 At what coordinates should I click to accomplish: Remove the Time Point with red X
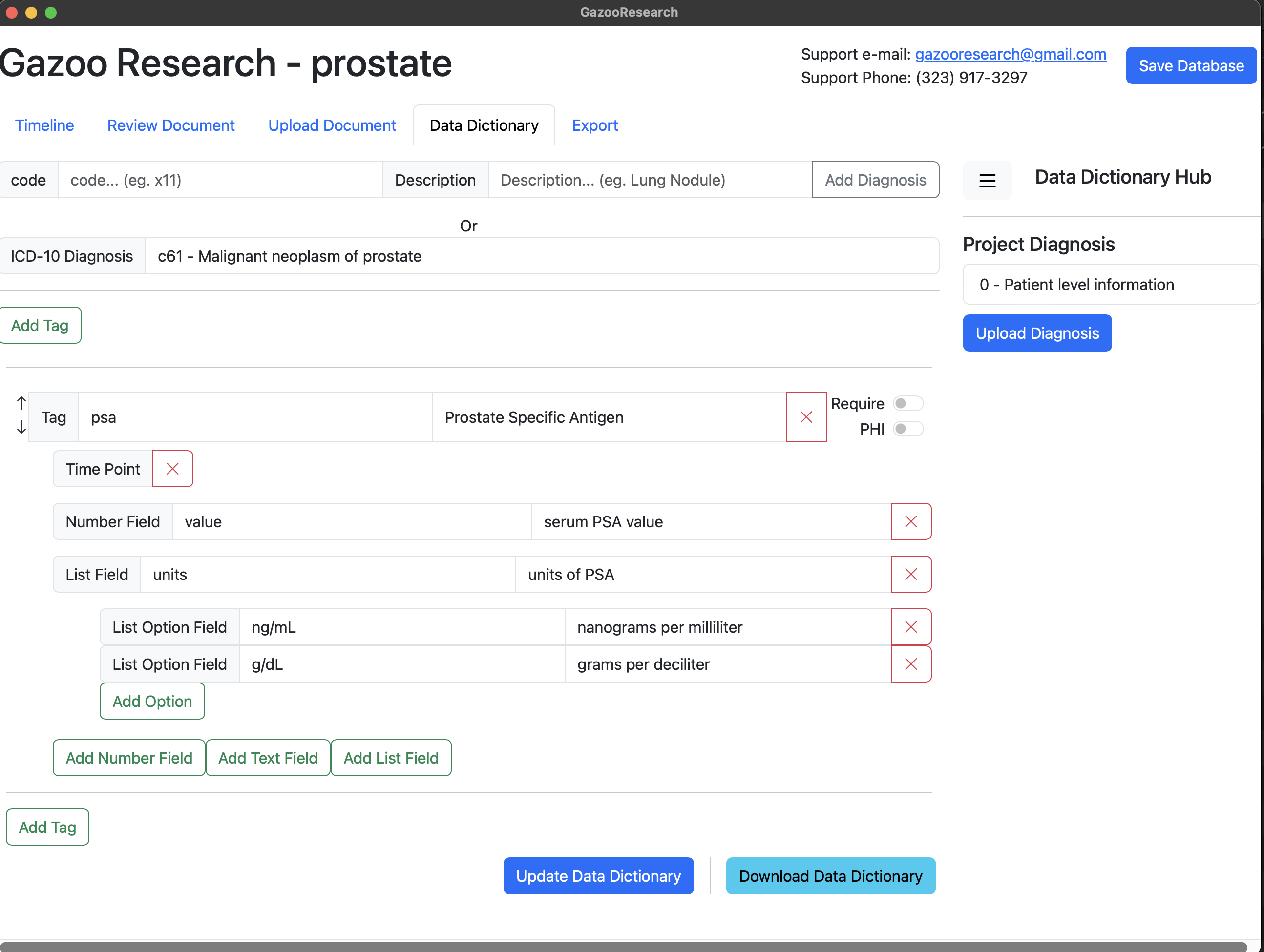click(x=172, y=469)
